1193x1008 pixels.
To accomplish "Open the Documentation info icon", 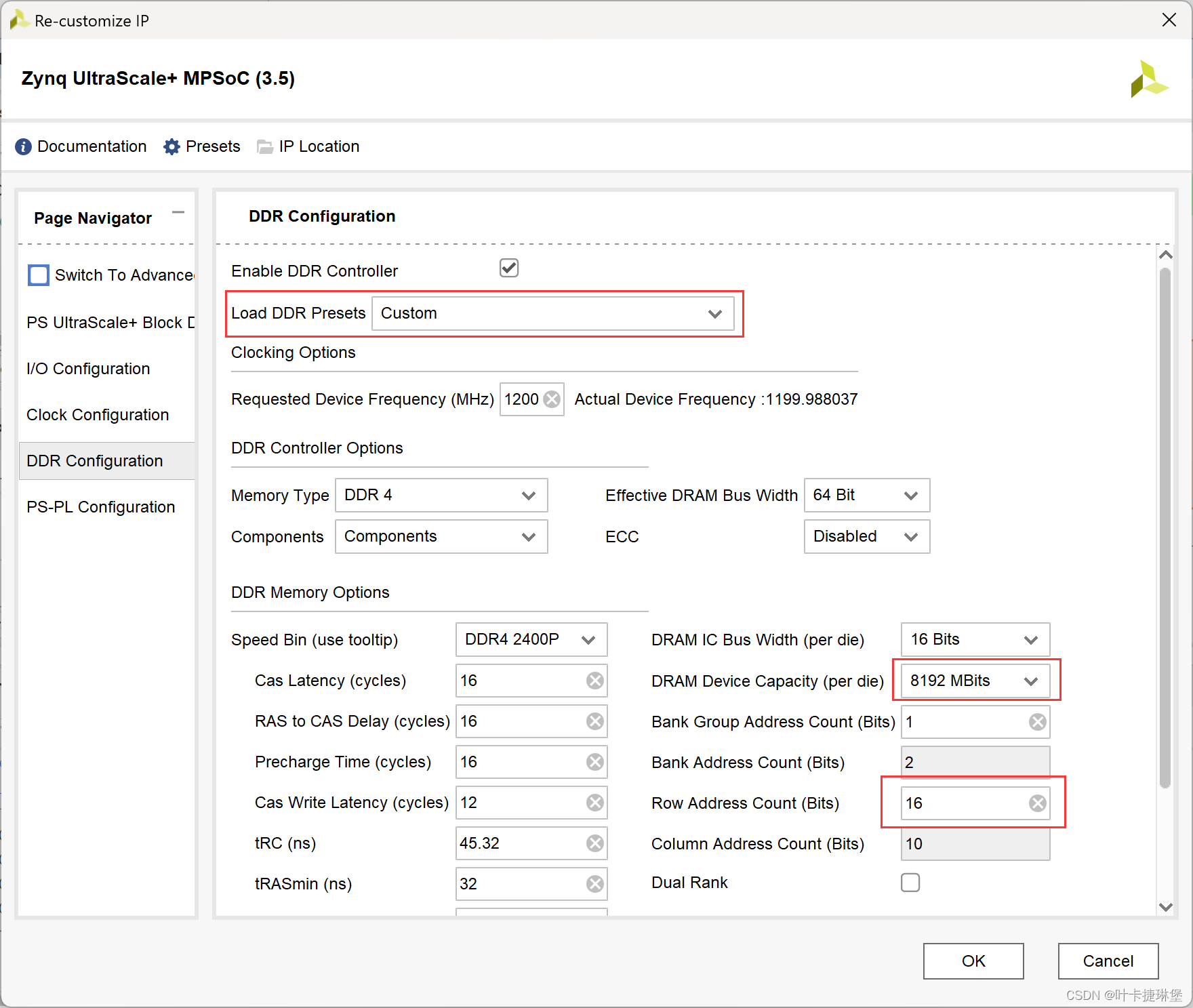I will point(23,146).
